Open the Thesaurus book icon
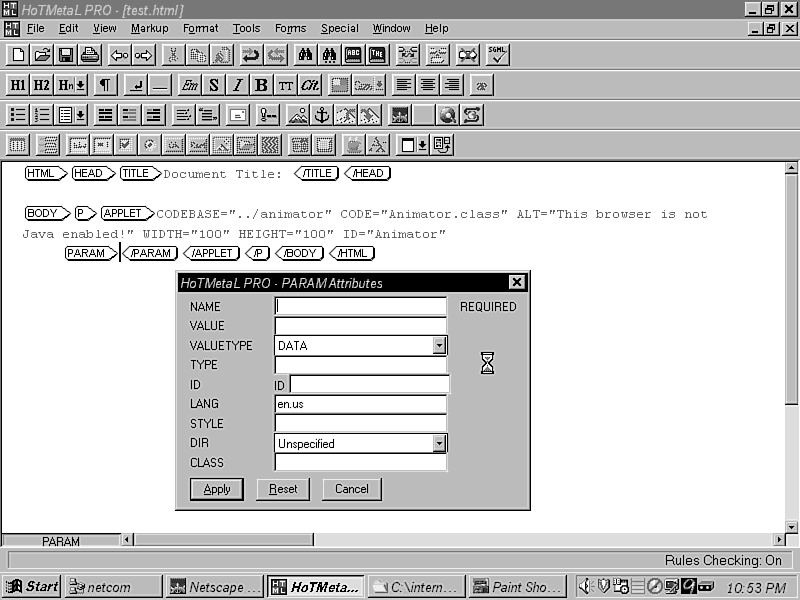Viewport: 800px width, 600px height. click(377, 55)
